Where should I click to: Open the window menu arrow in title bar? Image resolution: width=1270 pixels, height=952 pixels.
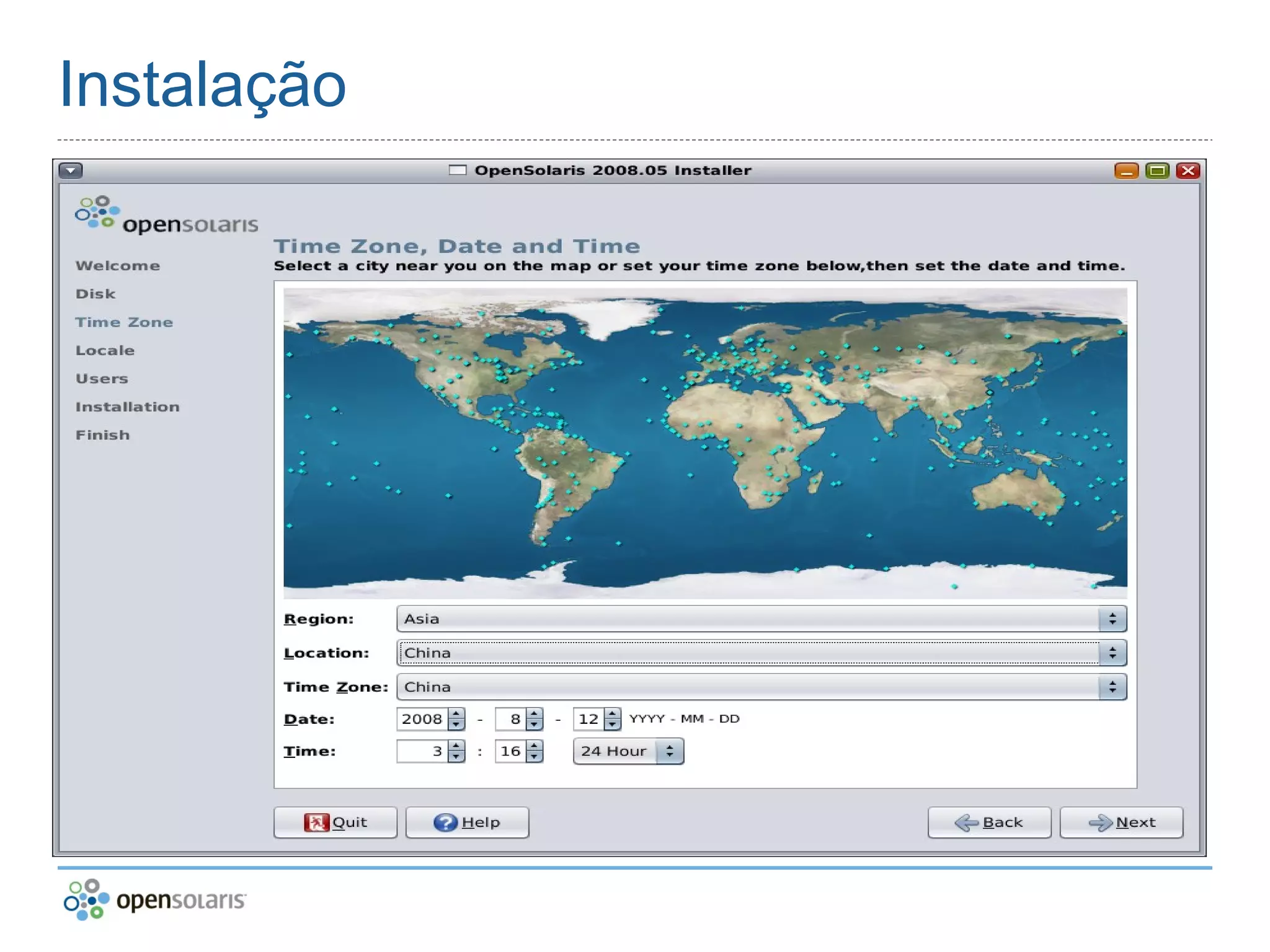coord(71,170)
